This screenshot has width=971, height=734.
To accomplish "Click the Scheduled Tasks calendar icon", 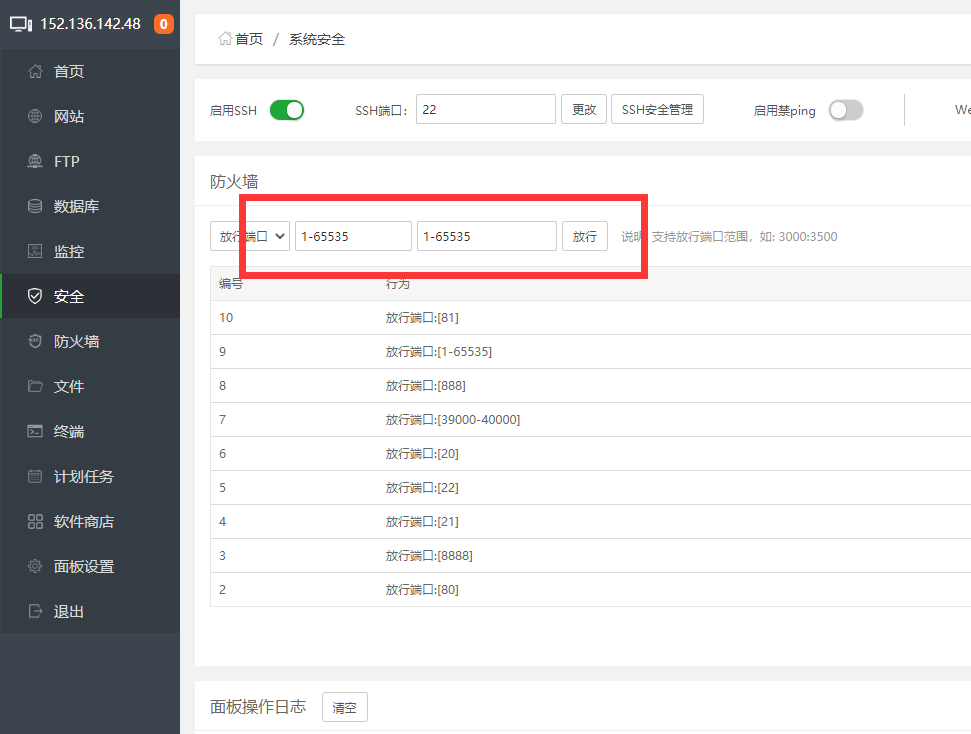I will tap(35, 476).
